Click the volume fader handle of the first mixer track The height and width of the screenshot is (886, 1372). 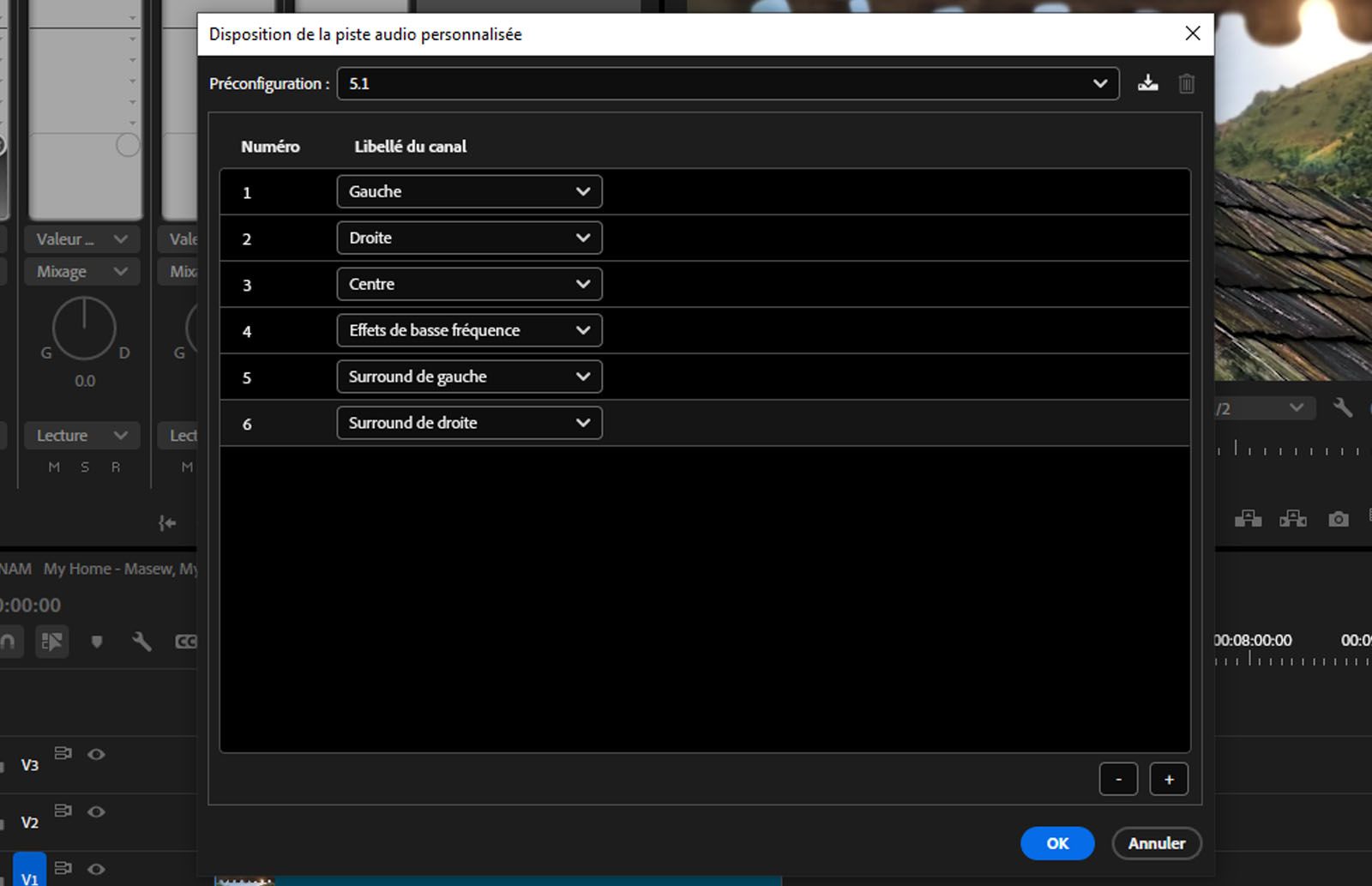pyautogui.click(x=128, y=145)
